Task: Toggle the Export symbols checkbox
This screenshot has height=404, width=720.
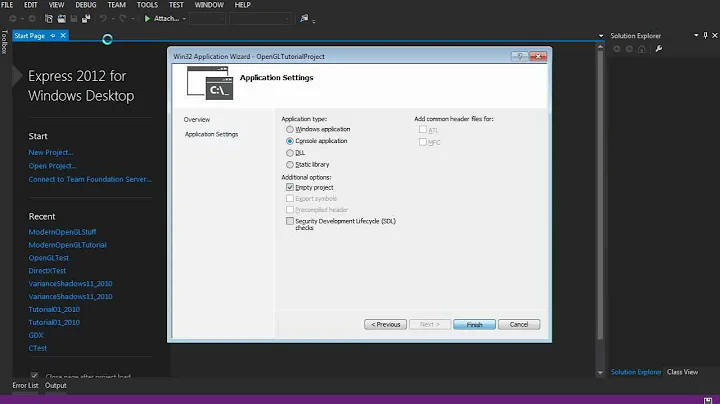Action: 290,198
